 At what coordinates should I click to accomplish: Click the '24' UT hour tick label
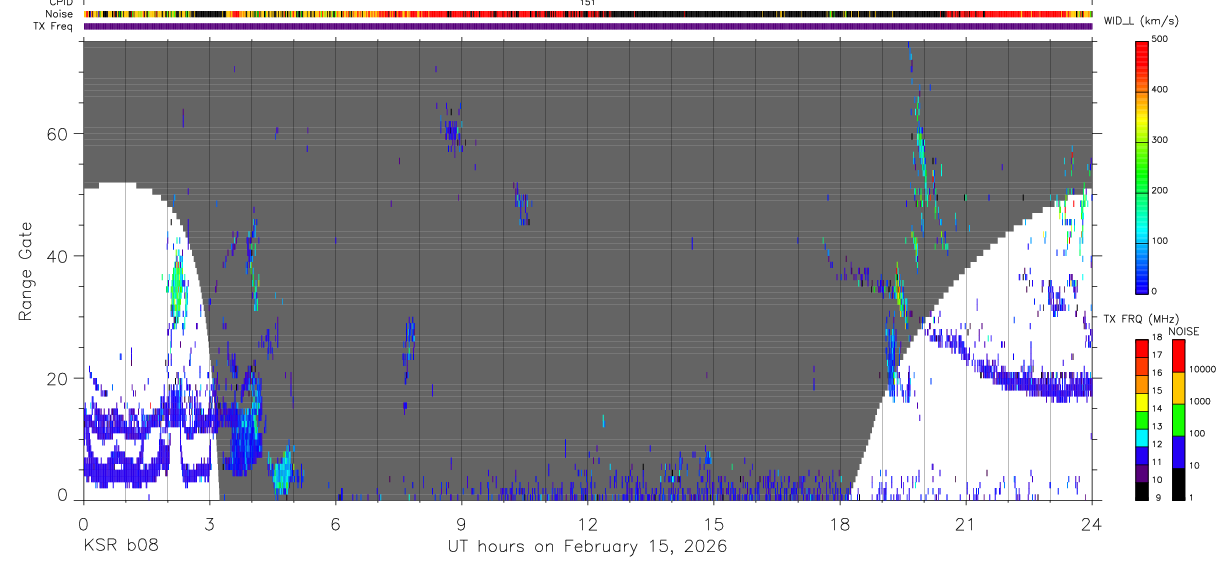[1092, 523]
